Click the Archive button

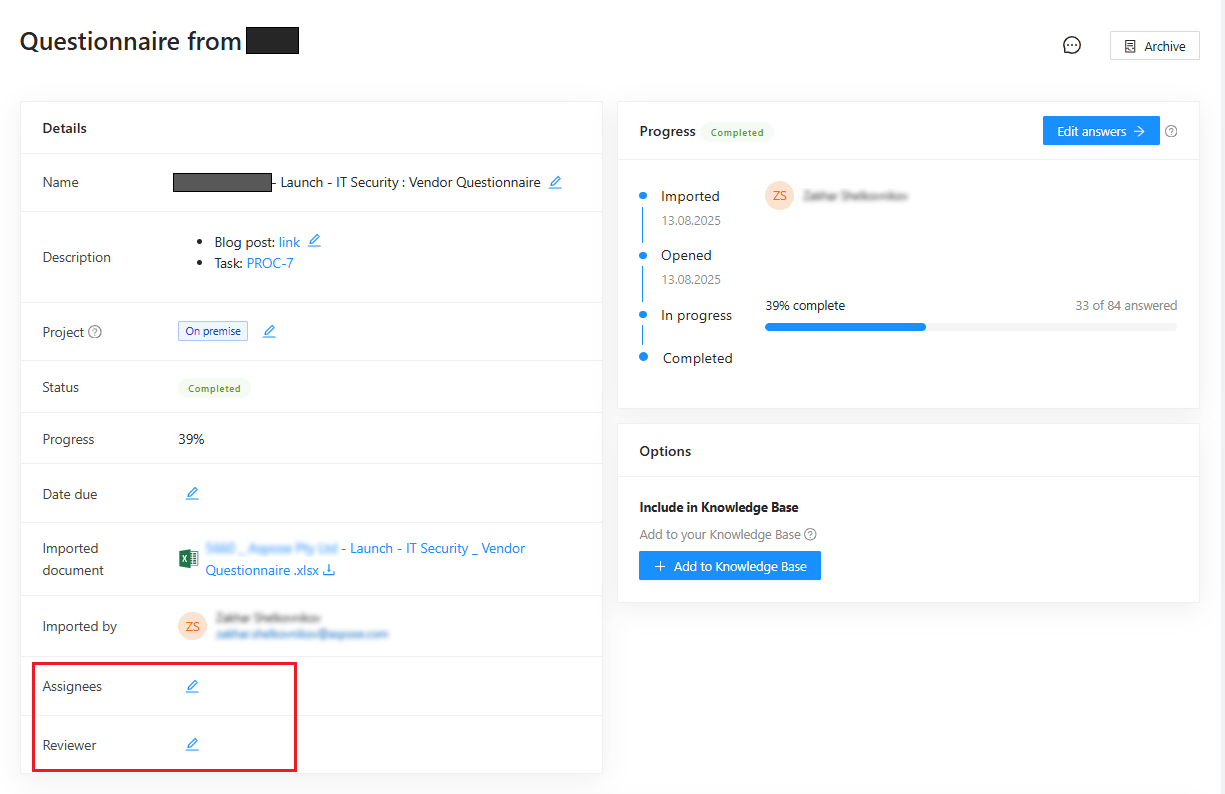[x=1154, y=46]
